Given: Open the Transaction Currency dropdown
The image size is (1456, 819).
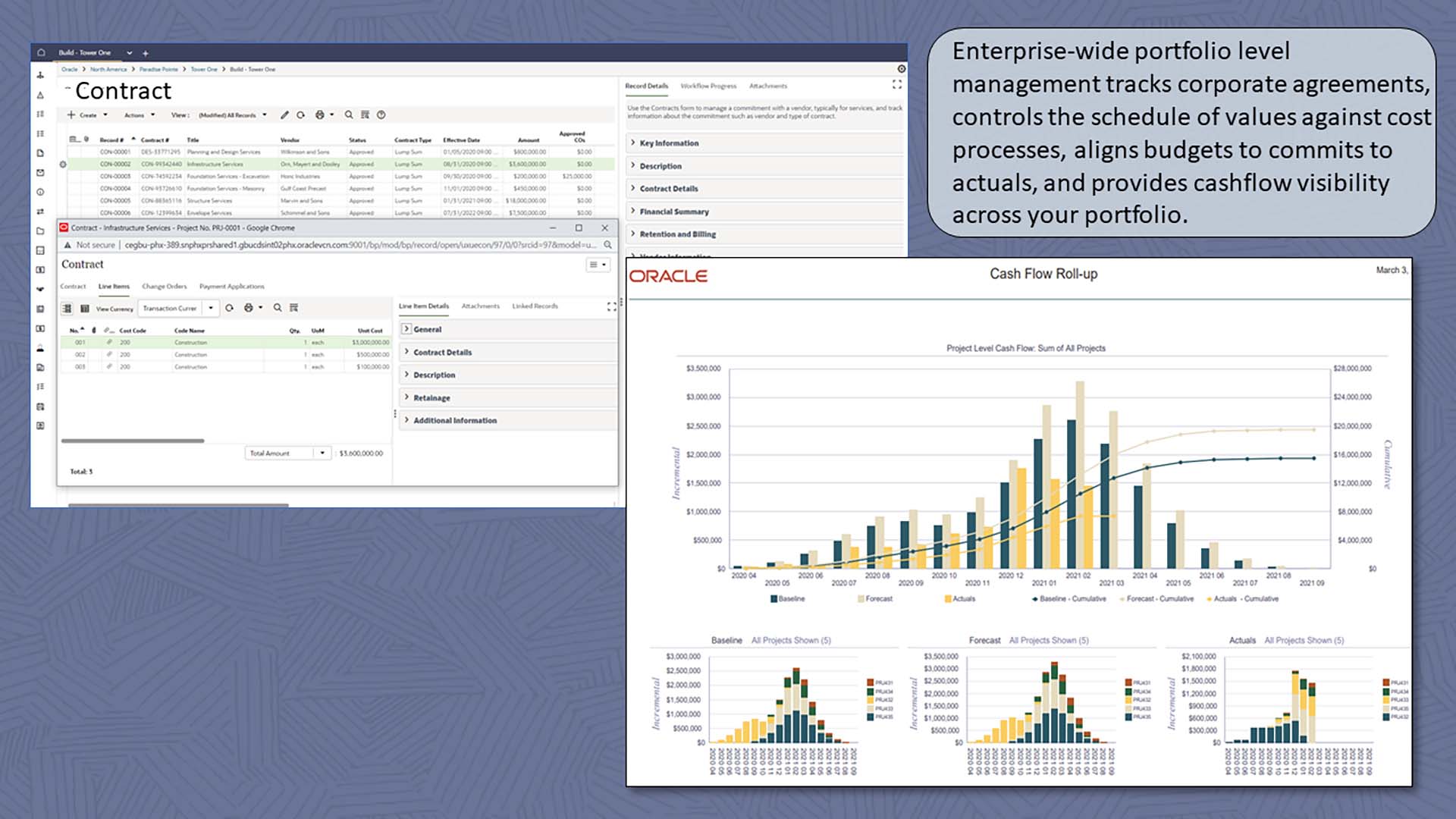Looking at the screenshot, I should coord(212,308).
